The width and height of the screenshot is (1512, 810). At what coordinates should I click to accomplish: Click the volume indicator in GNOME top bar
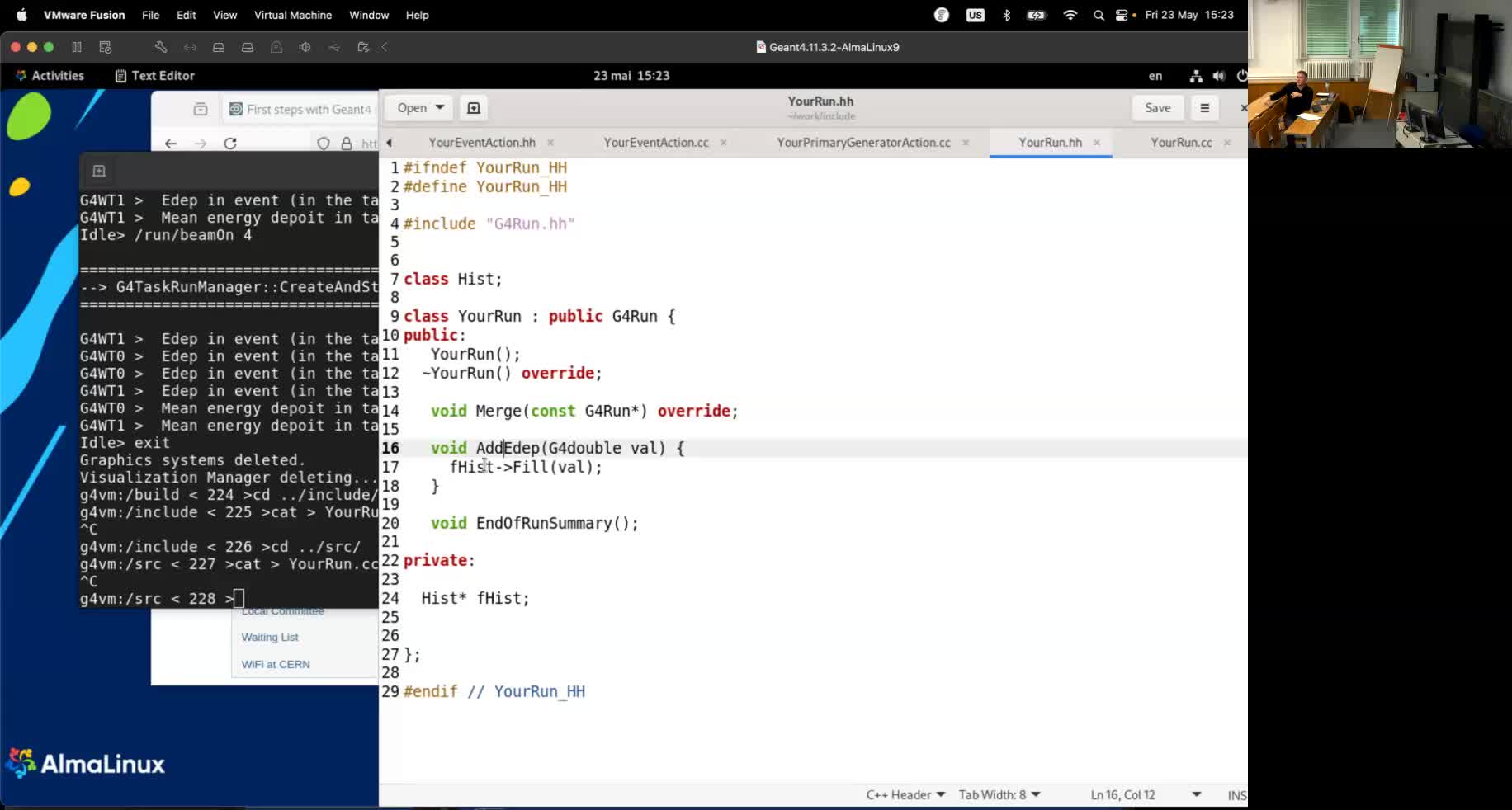click(x=1220, y=76)
